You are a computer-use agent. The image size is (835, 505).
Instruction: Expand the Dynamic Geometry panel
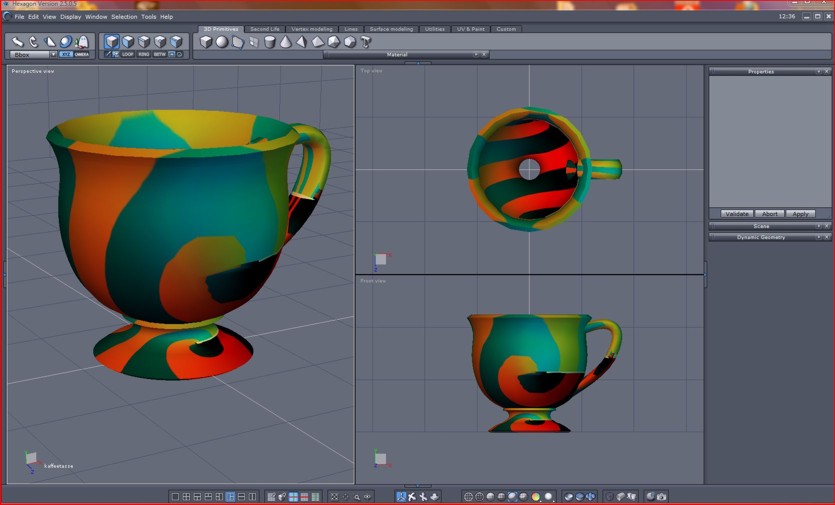tap(761, 237)
